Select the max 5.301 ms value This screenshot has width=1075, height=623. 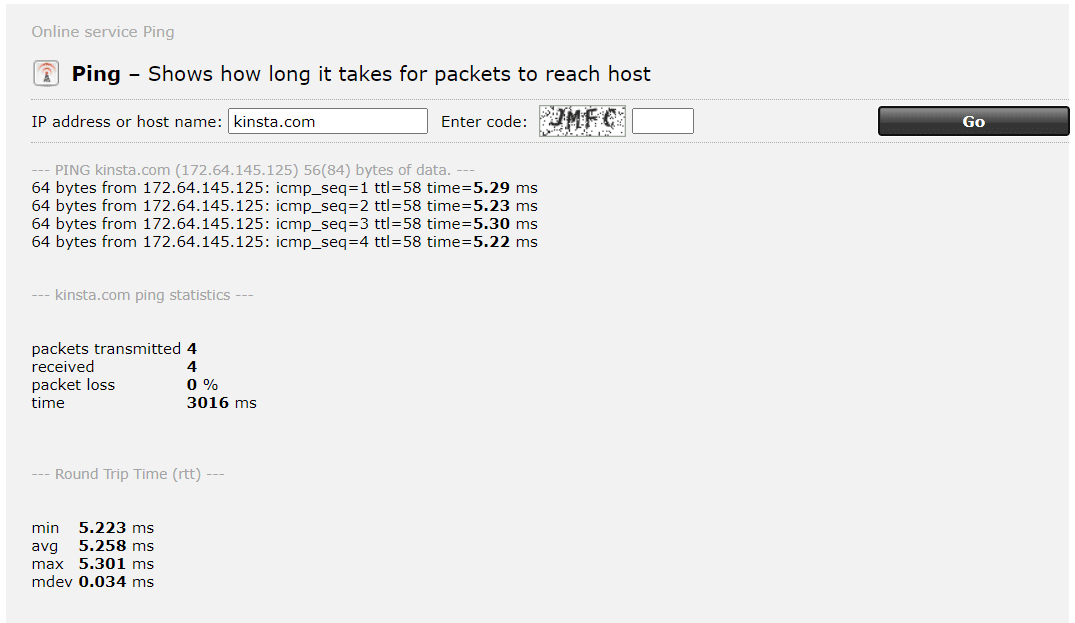click(x=101, y=563)
